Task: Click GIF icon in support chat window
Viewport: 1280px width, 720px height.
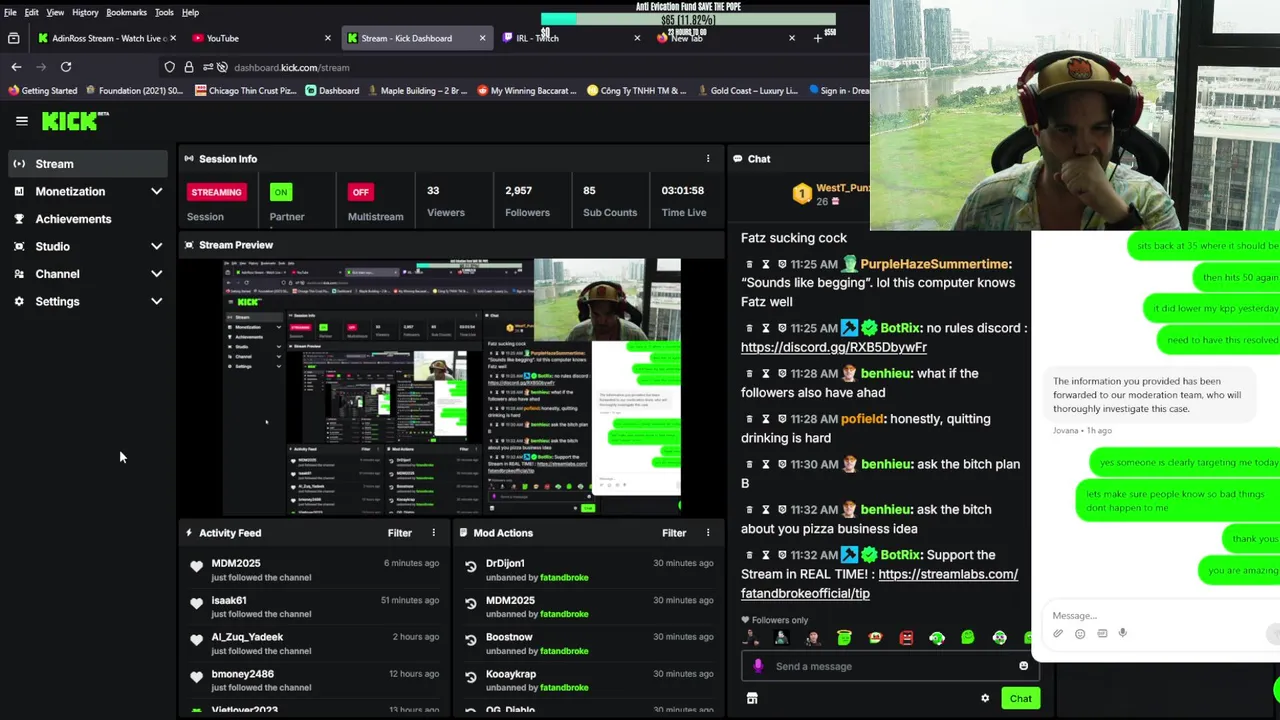Action: 1102,633
